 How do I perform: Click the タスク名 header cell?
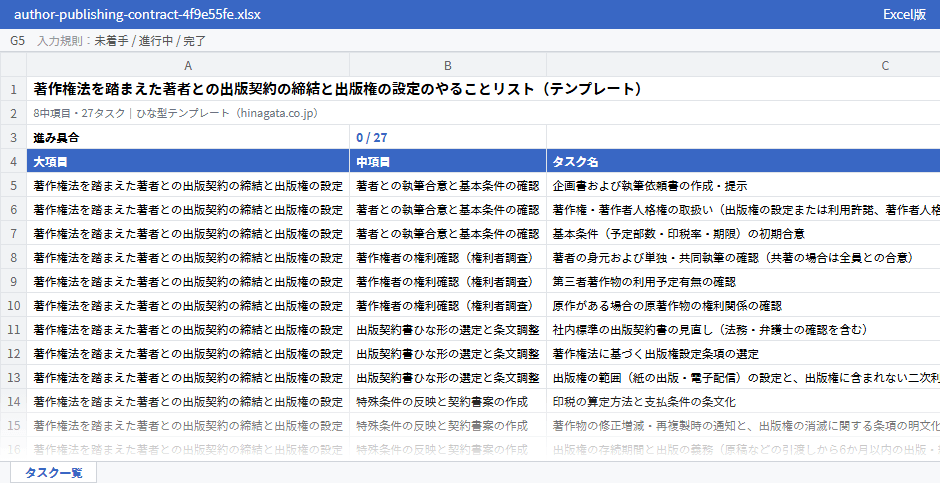pos(743,162)
